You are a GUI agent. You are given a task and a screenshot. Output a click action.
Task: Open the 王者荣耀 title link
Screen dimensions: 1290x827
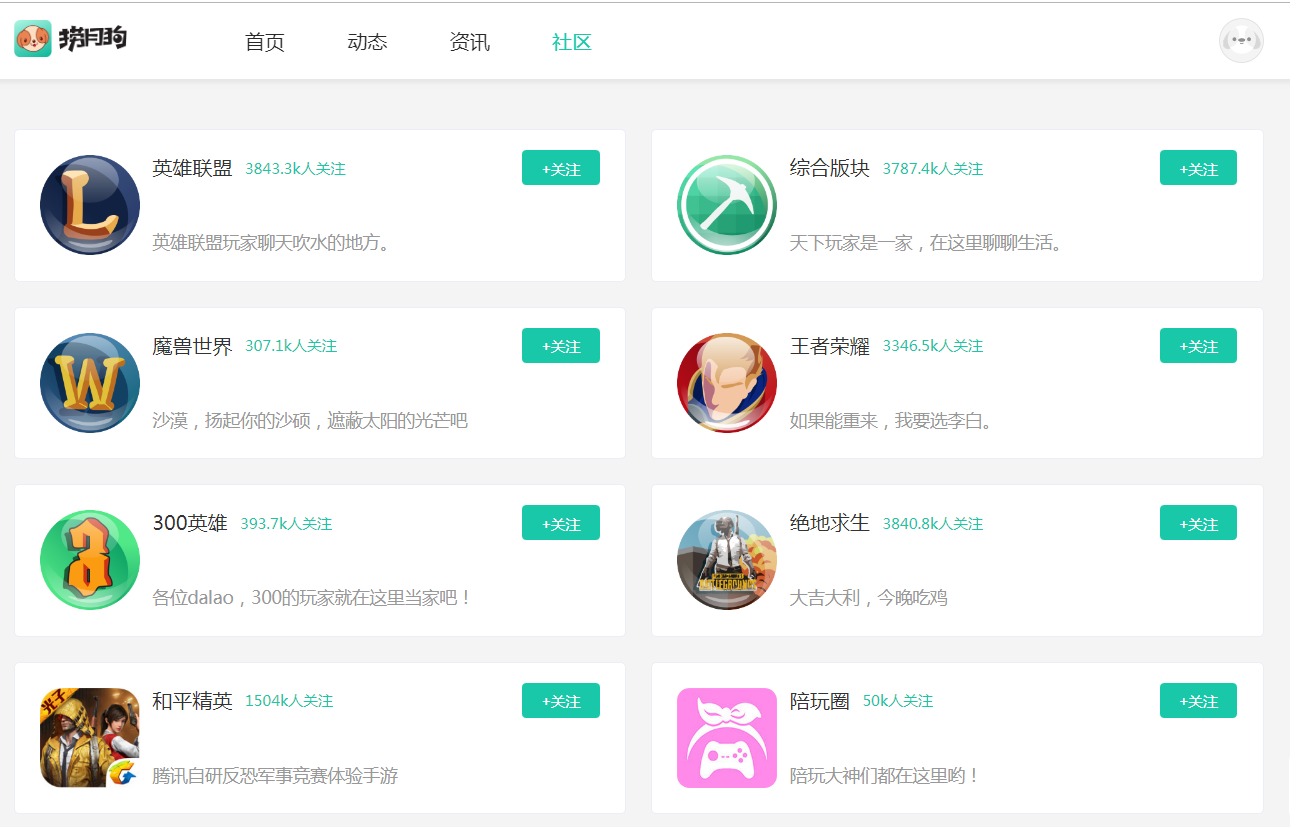tap(830, 346)
